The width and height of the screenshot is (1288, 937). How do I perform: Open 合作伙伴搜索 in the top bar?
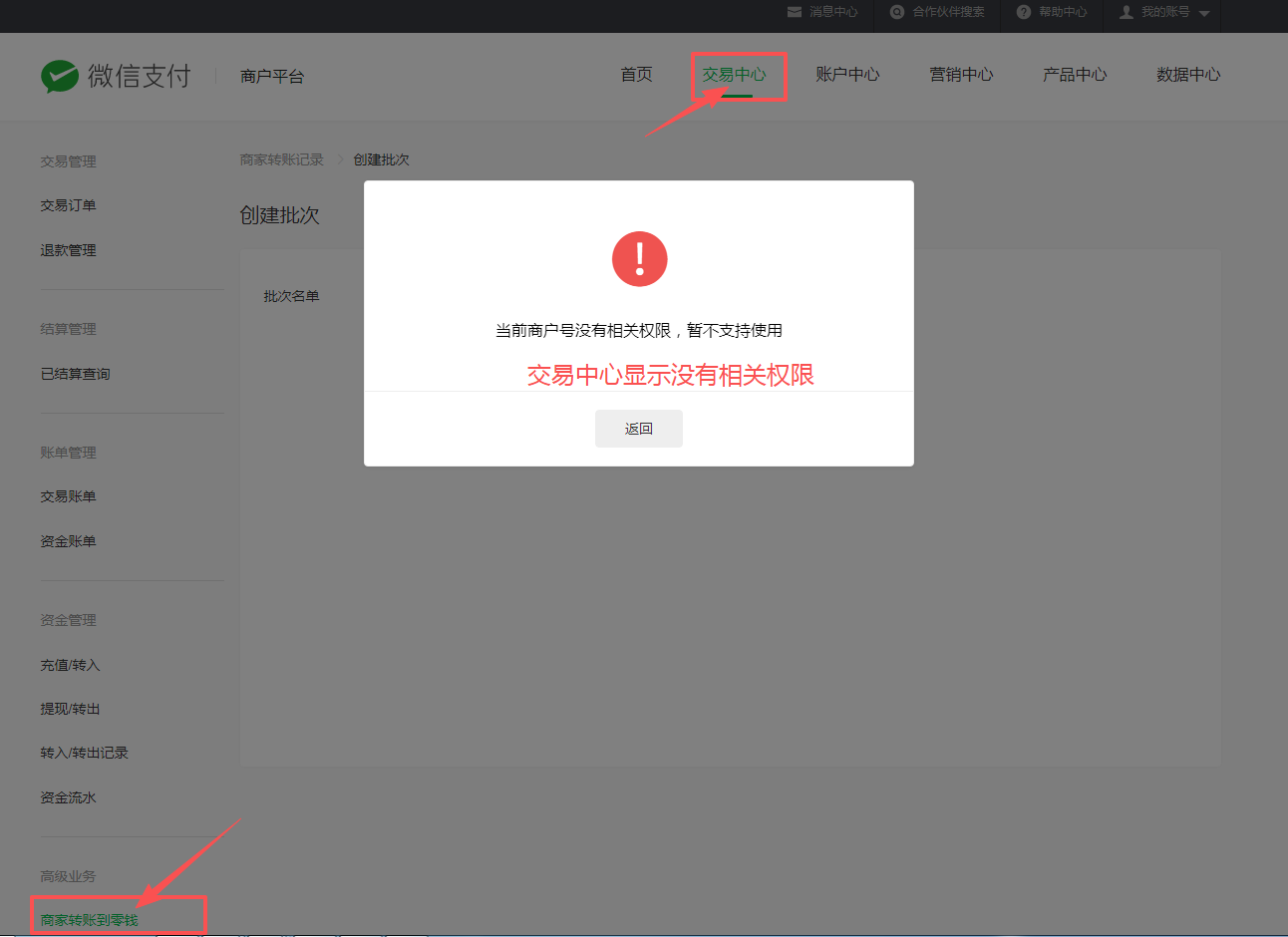pos(948,12)
